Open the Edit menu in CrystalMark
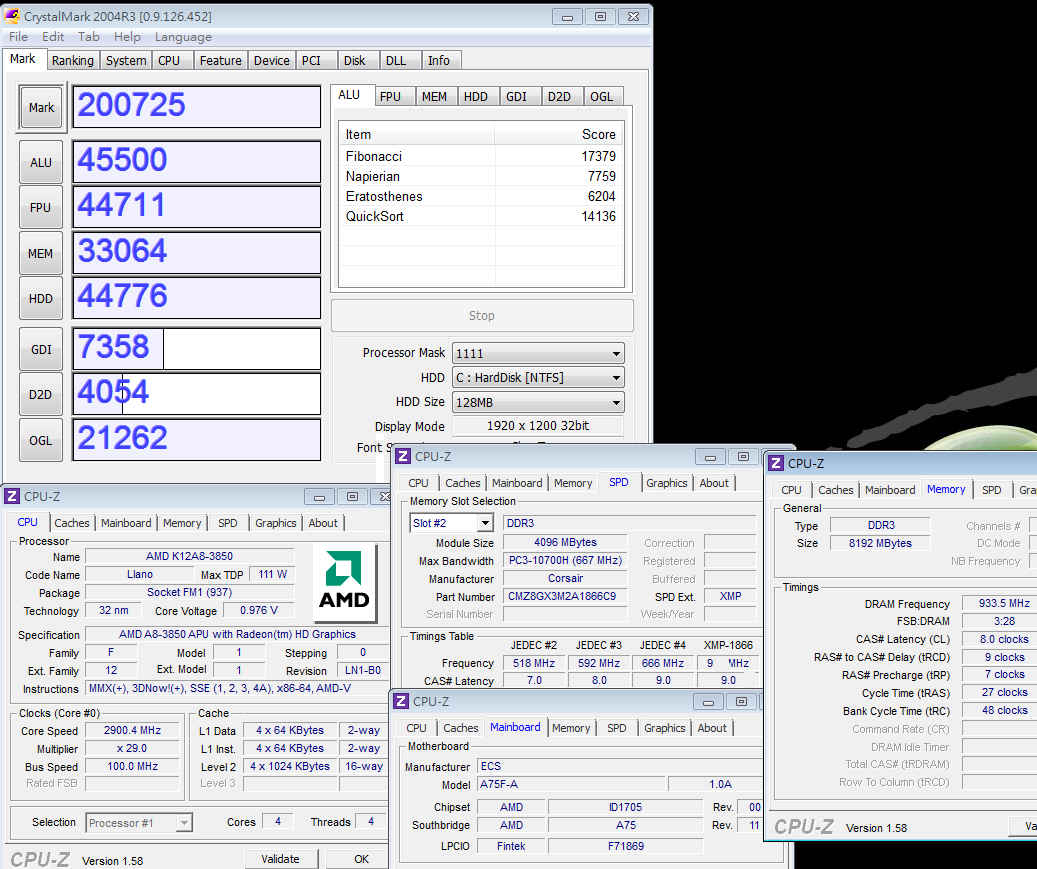The image size is (1037, 869). click(x=53, y=37)
